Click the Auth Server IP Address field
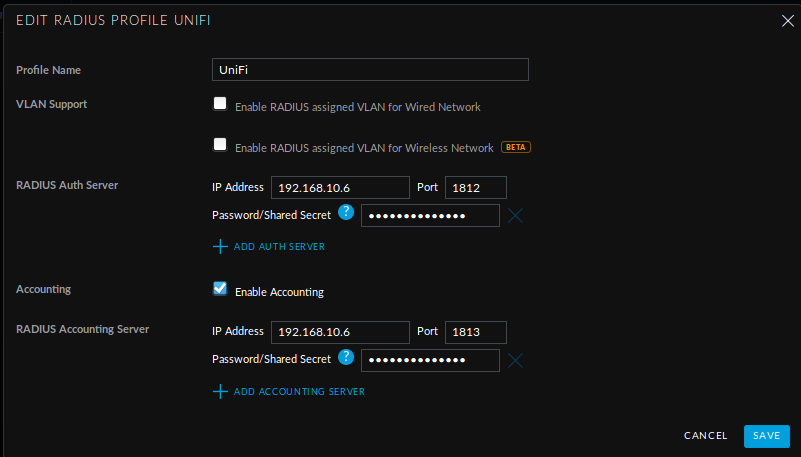 click(340, 187)
